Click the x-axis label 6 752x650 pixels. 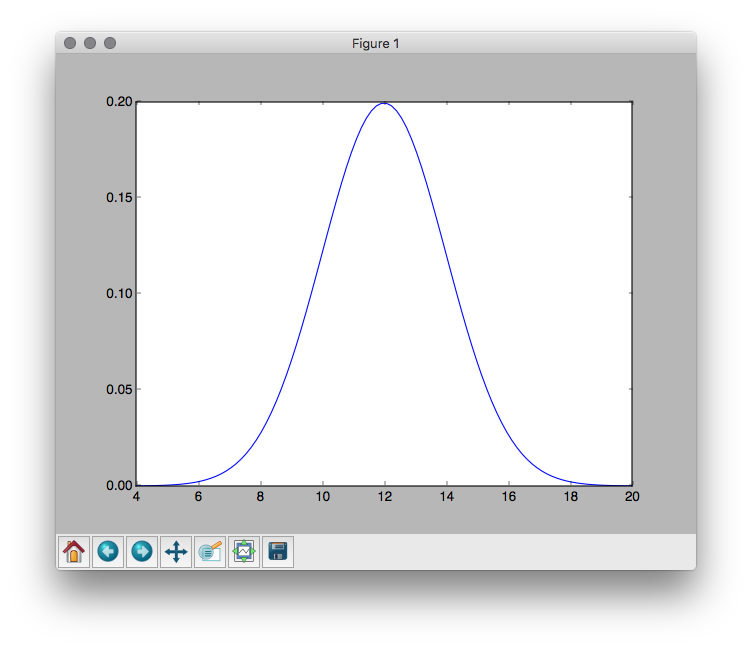(x=198, y=496)
